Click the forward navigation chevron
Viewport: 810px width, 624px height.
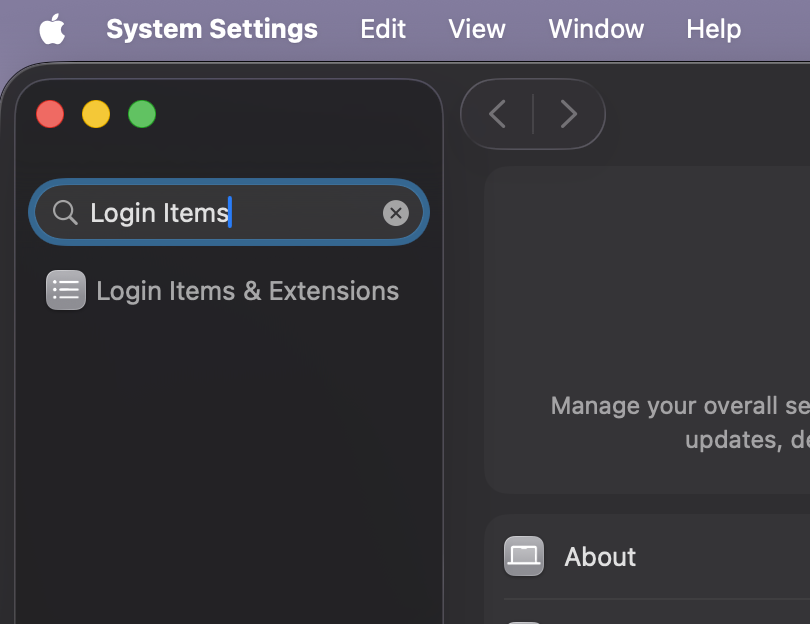(569, 114)
